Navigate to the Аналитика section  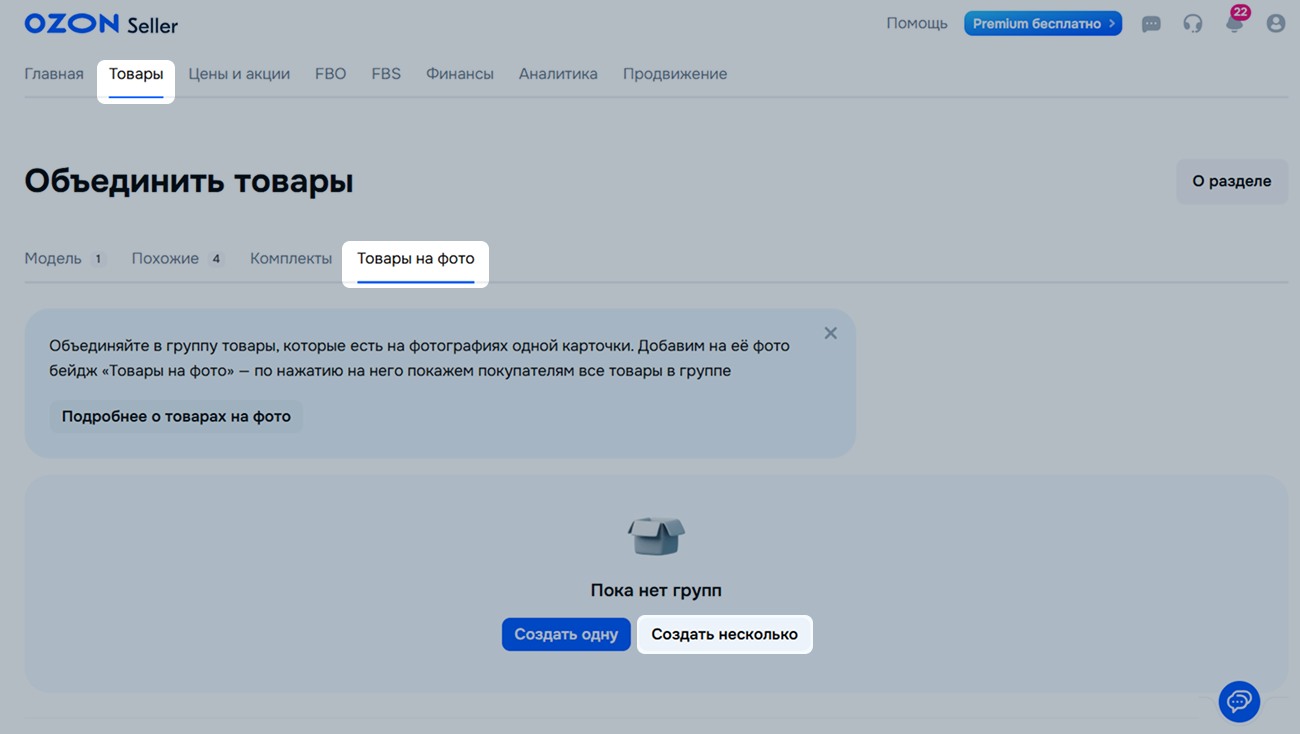point(558,74)
